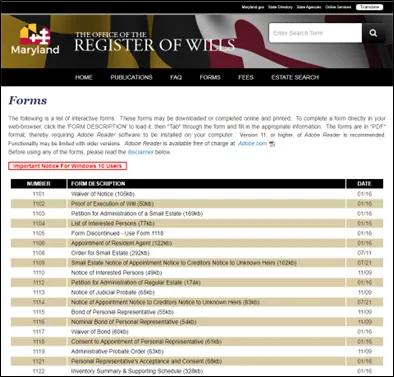Open Appointment of Resident Agent form
The height and width of the screenshot is (377, 394).
pos(121,243)
